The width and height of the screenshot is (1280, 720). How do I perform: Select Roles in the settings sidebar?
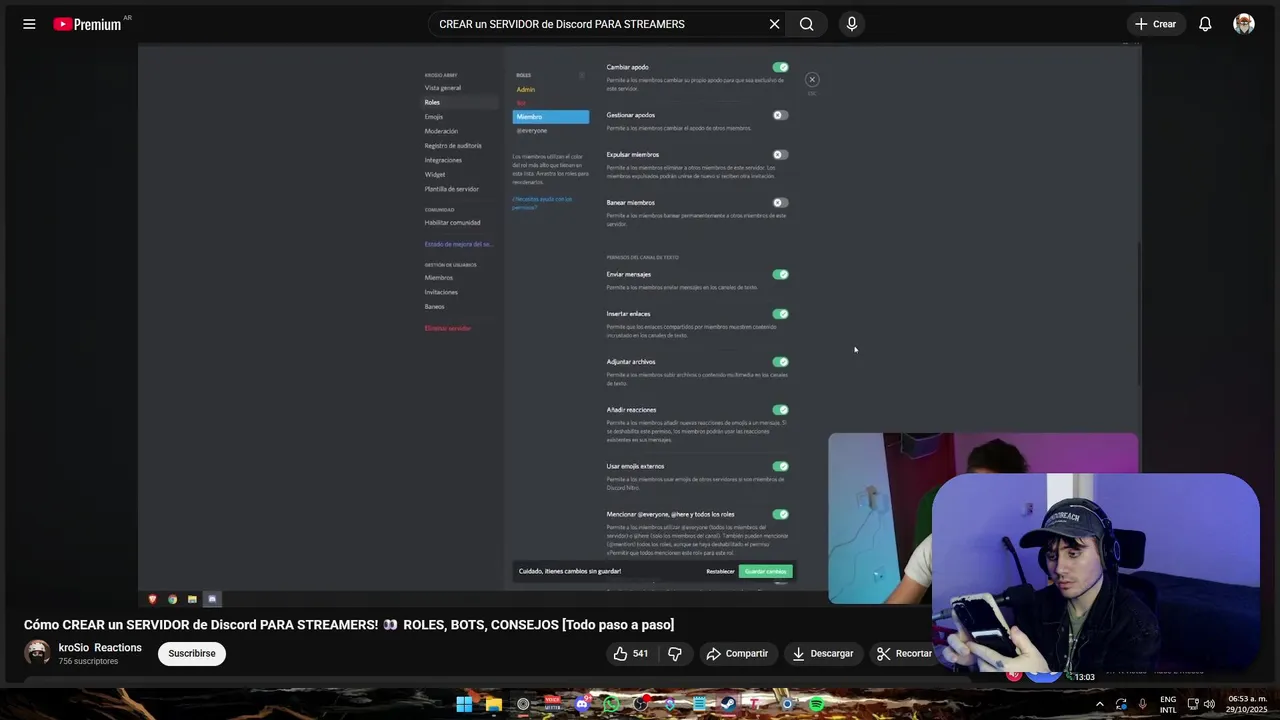[x=460, y=102]
